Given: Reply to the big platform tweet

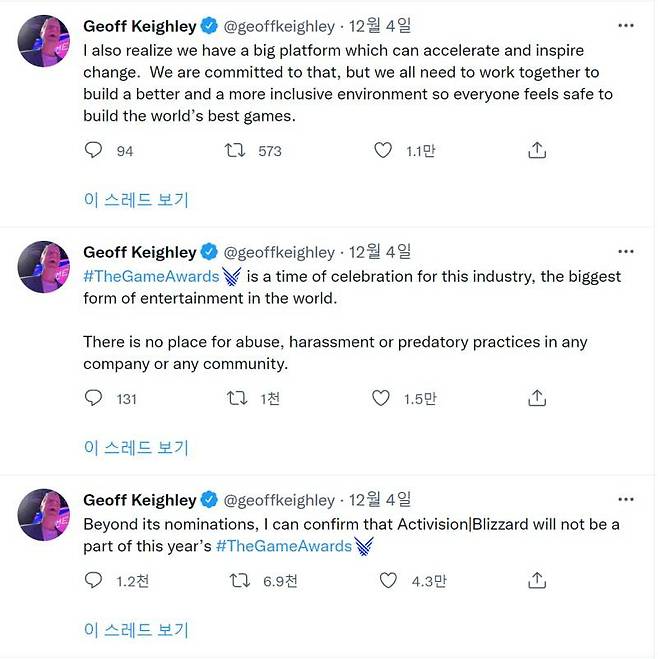Looking at the screenshot, I should point(93,150).
